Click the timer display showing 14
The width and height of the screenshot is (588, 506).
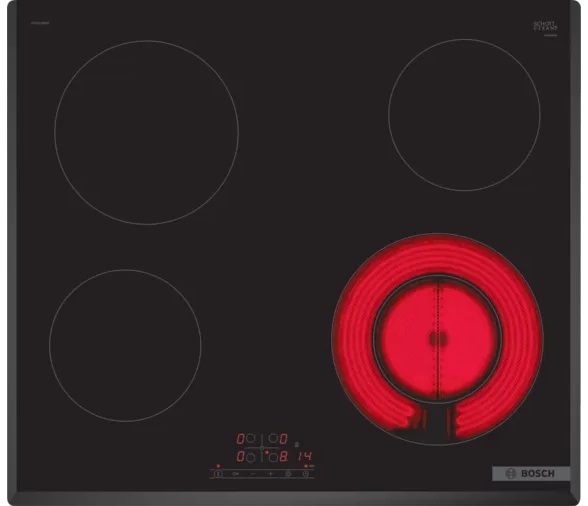[x=305, y=456]
